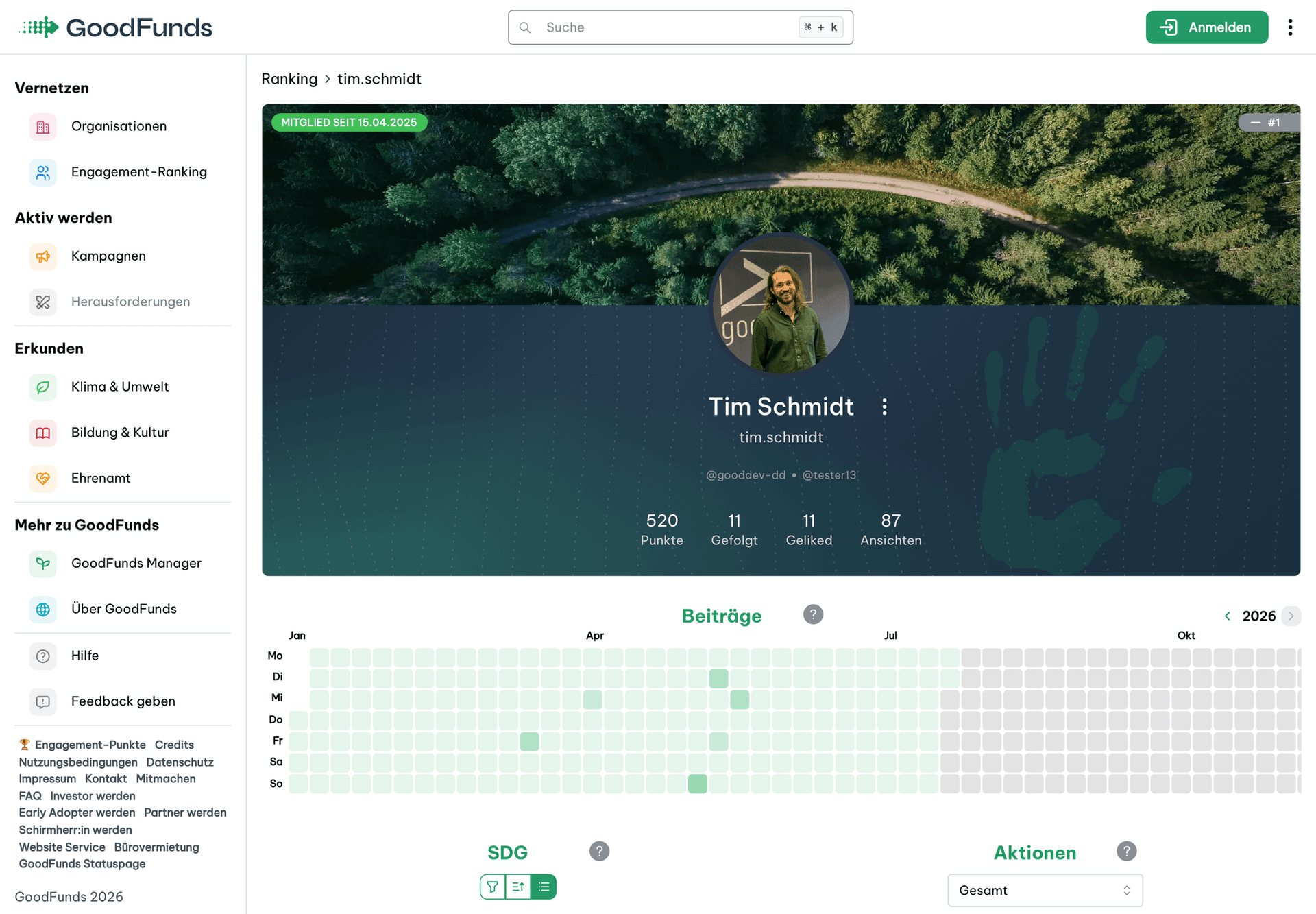Open the Nutzungsbedingungen link

[78, 762]
